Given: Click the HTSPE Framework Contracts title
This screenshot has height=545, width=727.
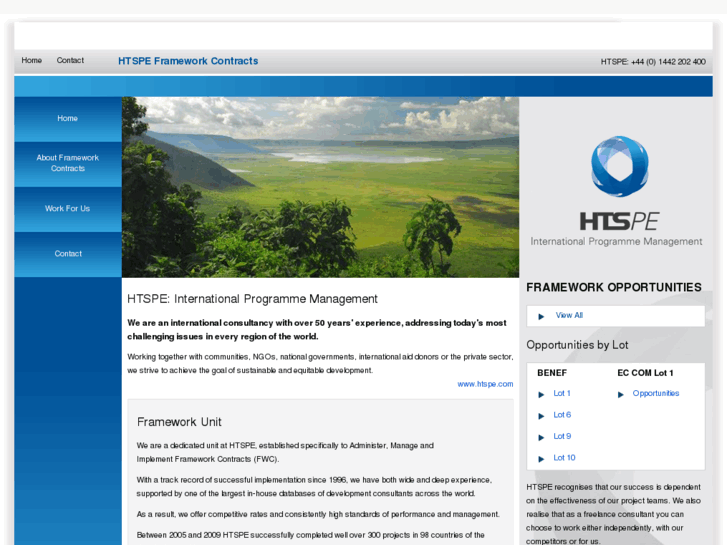Looking at the screenshot, I should (188, 61).
